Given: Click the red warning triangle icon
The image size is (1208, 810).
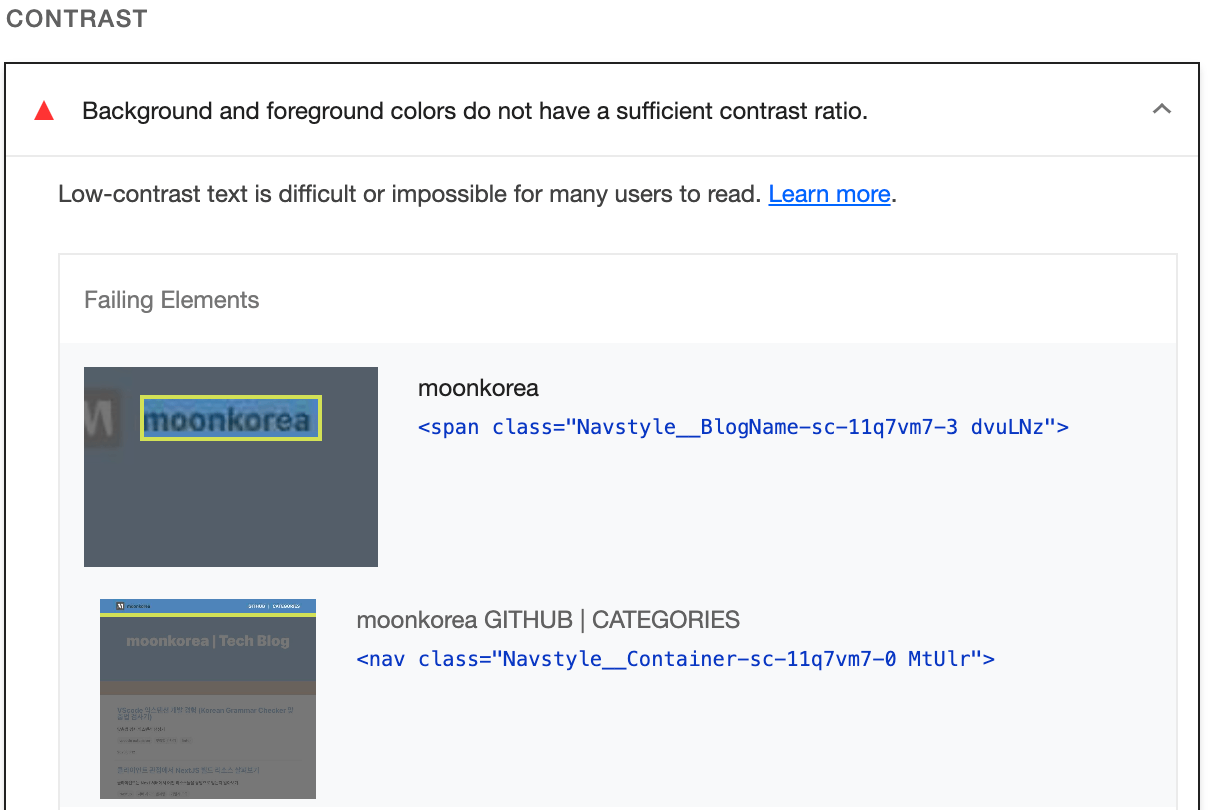Looking at the screenshot, I should [44, 111].
